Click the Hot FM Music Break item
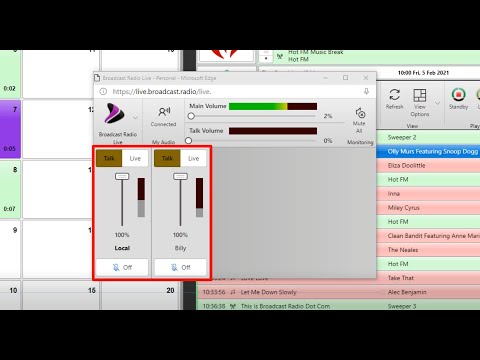The height and width of the screenshot is (360, 480). (x=315, y=52)
